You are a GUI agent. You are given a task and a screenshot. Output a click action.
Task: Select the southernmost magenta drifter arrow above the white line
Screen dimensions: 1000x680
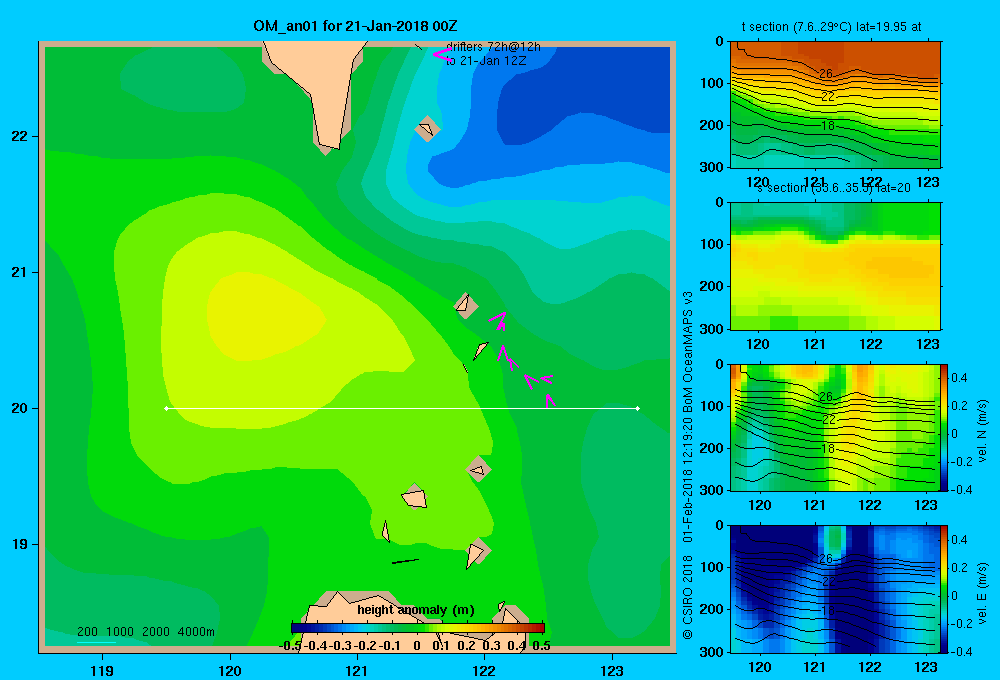coord(550,401)
